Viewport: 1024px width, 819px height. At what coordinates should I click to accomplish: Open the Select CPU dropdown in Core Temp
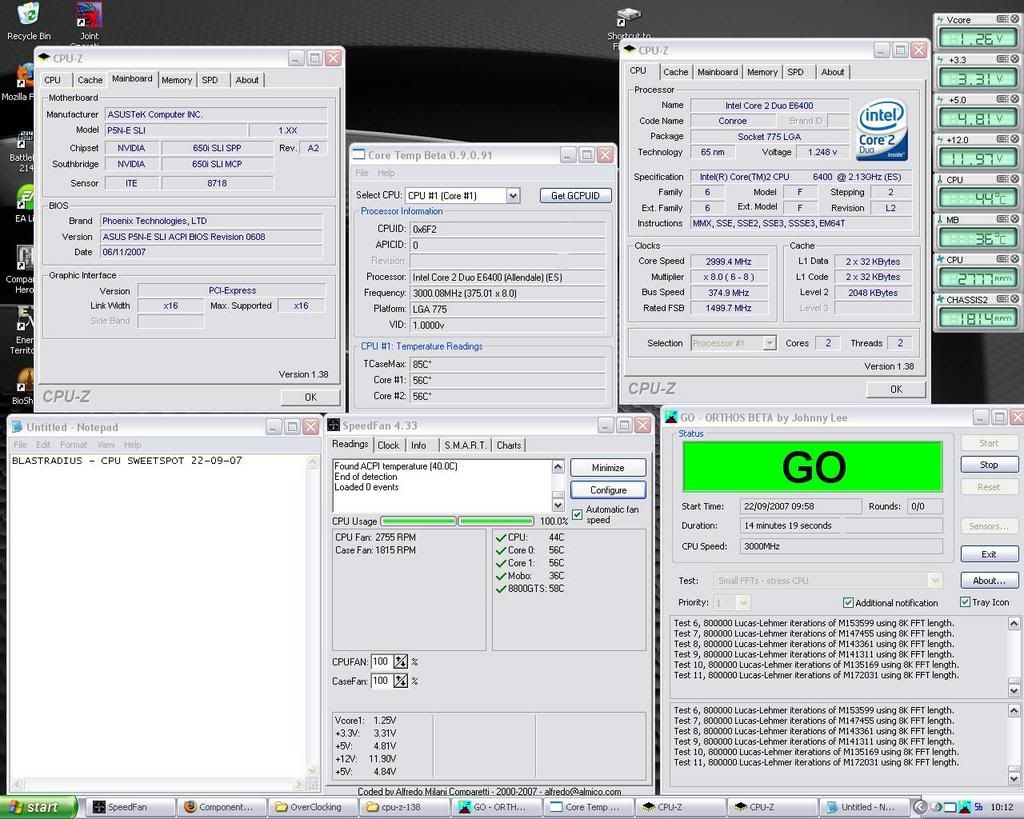[513, 195]
